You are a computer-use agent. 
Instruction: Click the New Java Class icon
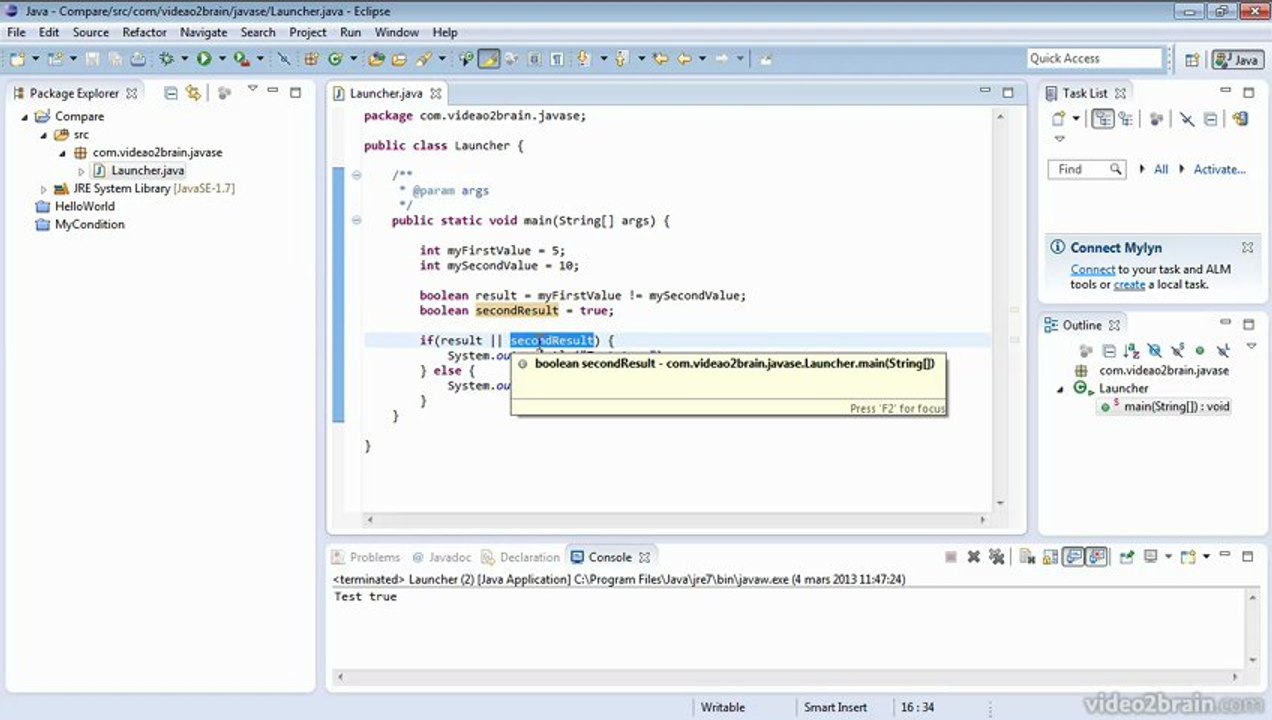pyautogui.click(x=335, y=59)
